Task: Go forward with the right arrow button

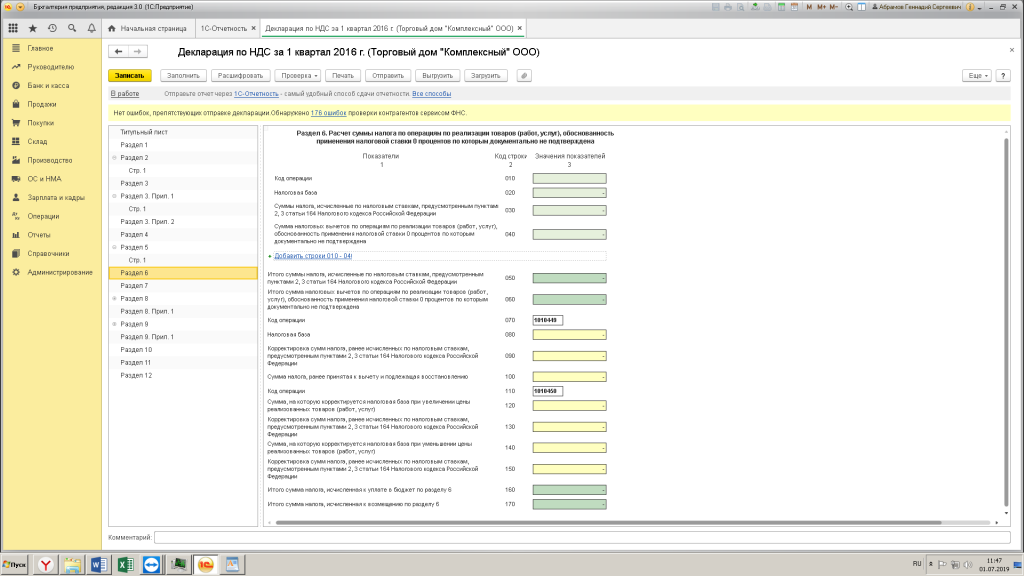Action: (137, 52)
